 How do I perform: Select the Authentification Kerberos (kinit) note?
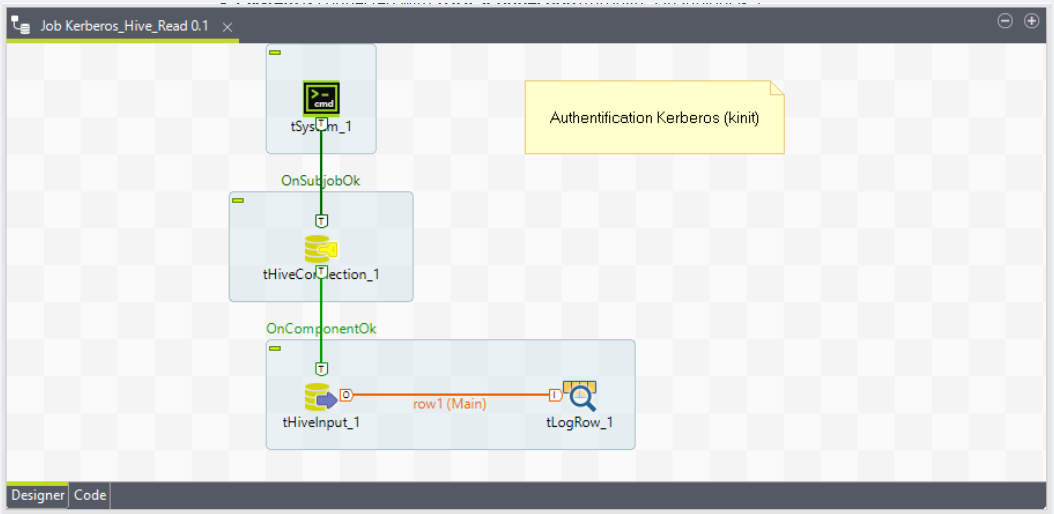pos(654,118)
